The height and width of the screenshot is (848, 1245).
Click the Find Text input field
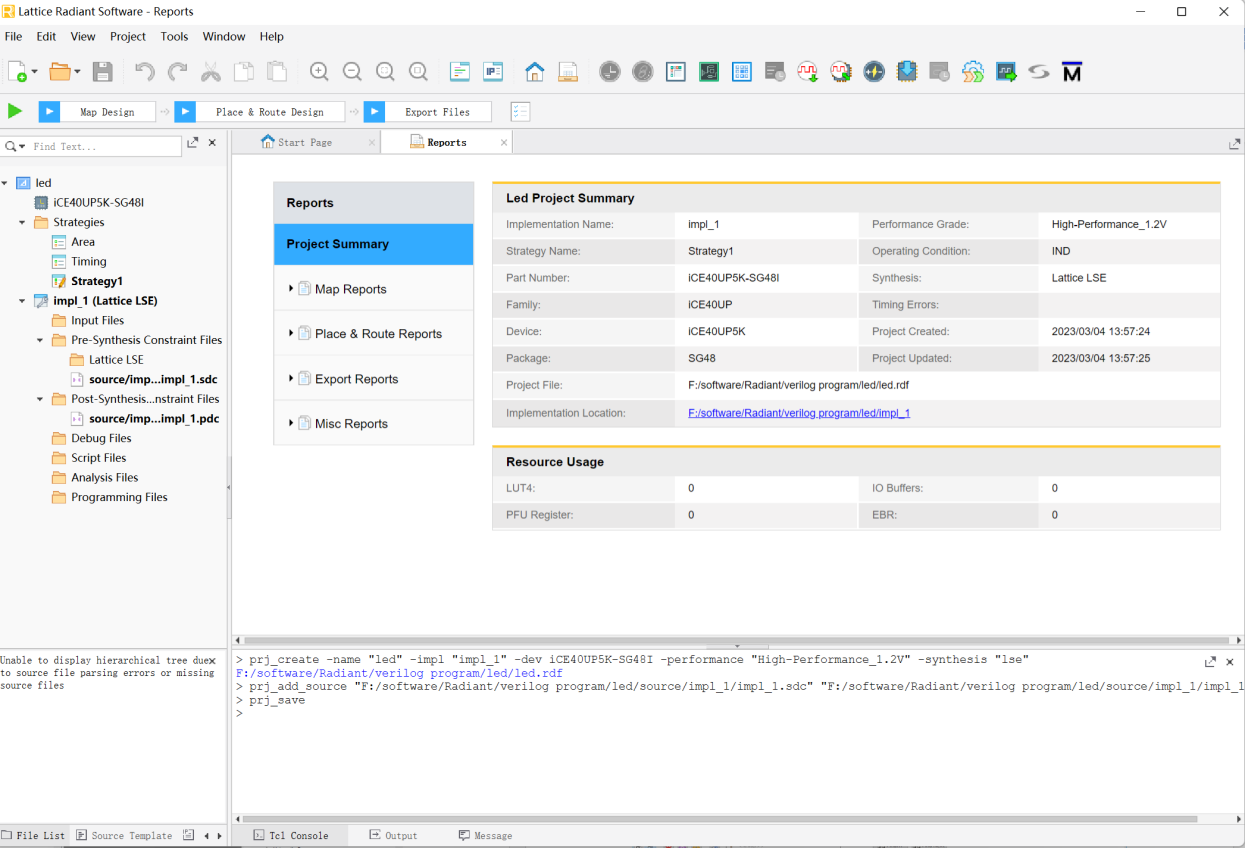[x=105, y=146]
